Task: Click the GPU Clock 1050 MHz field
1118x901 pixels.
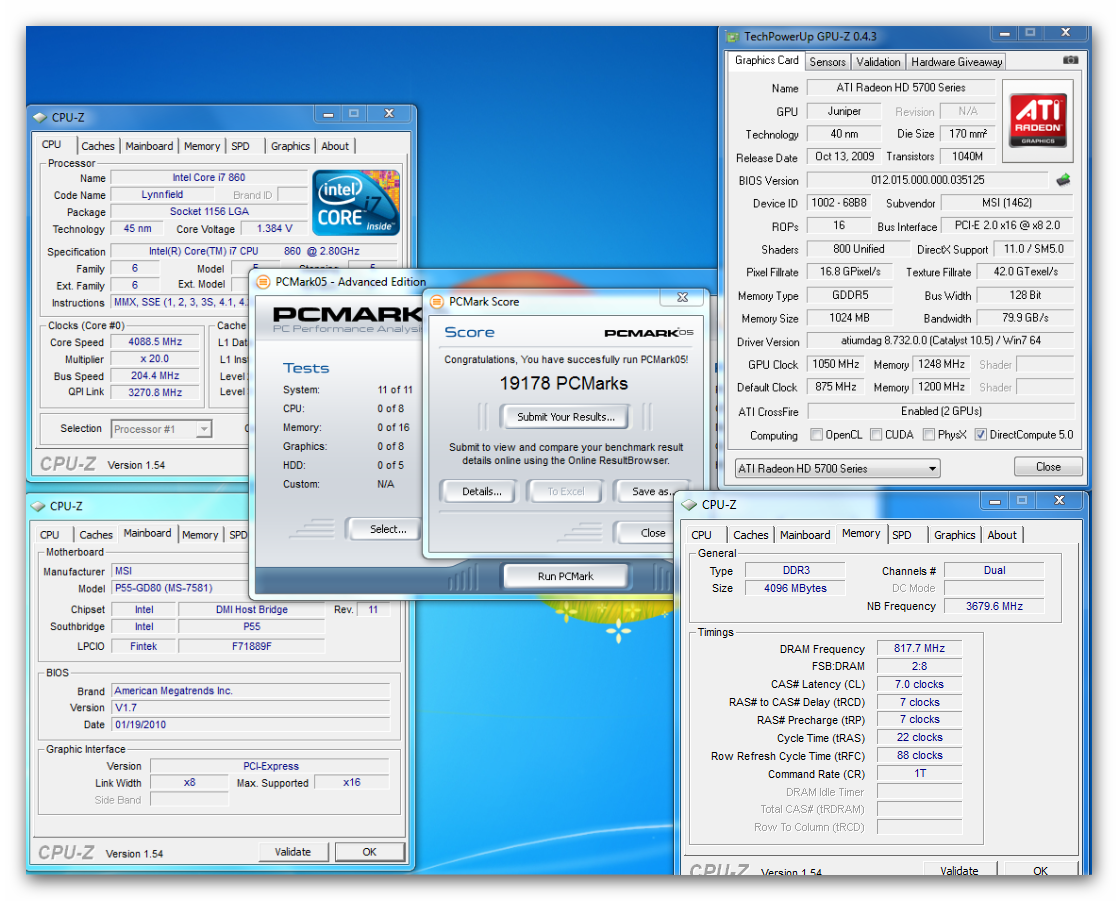Action: tap(836, 364)
